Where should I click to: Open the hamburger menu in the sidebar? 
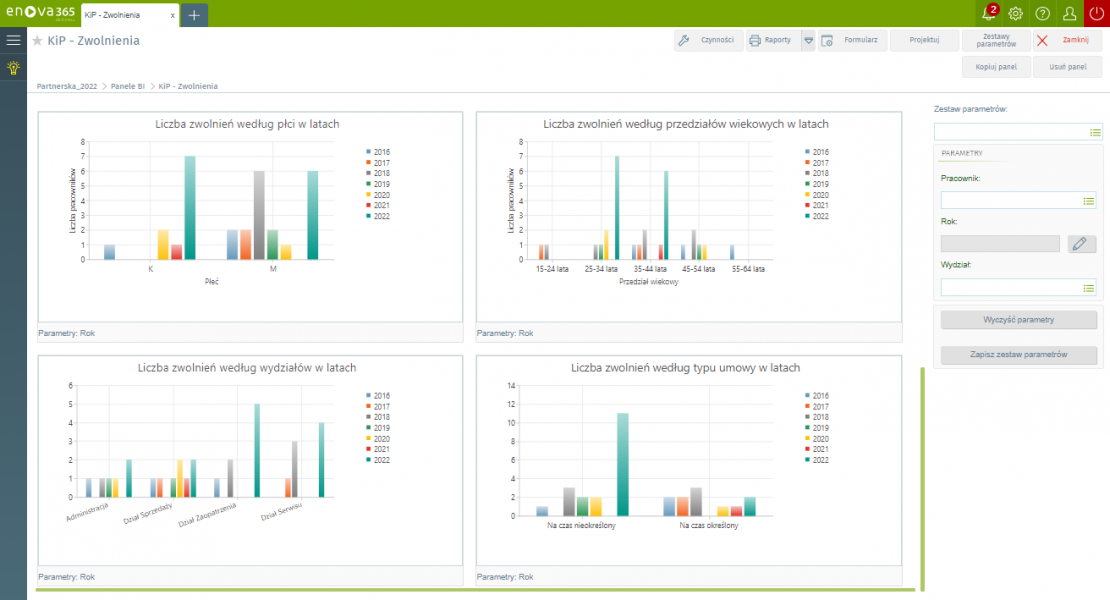[13, 40]
